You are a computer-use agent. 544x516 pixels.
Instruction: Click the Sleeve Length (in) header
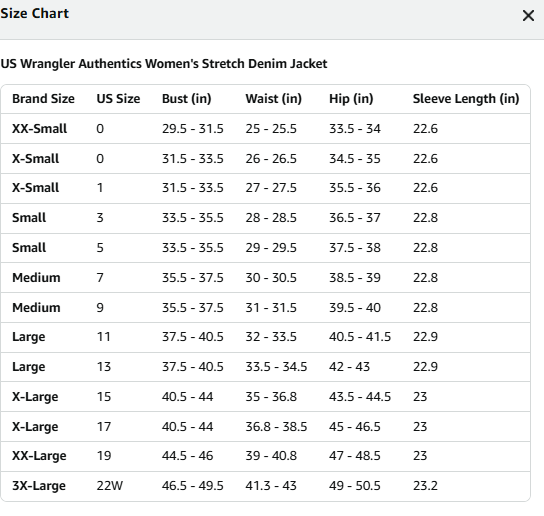466,99
